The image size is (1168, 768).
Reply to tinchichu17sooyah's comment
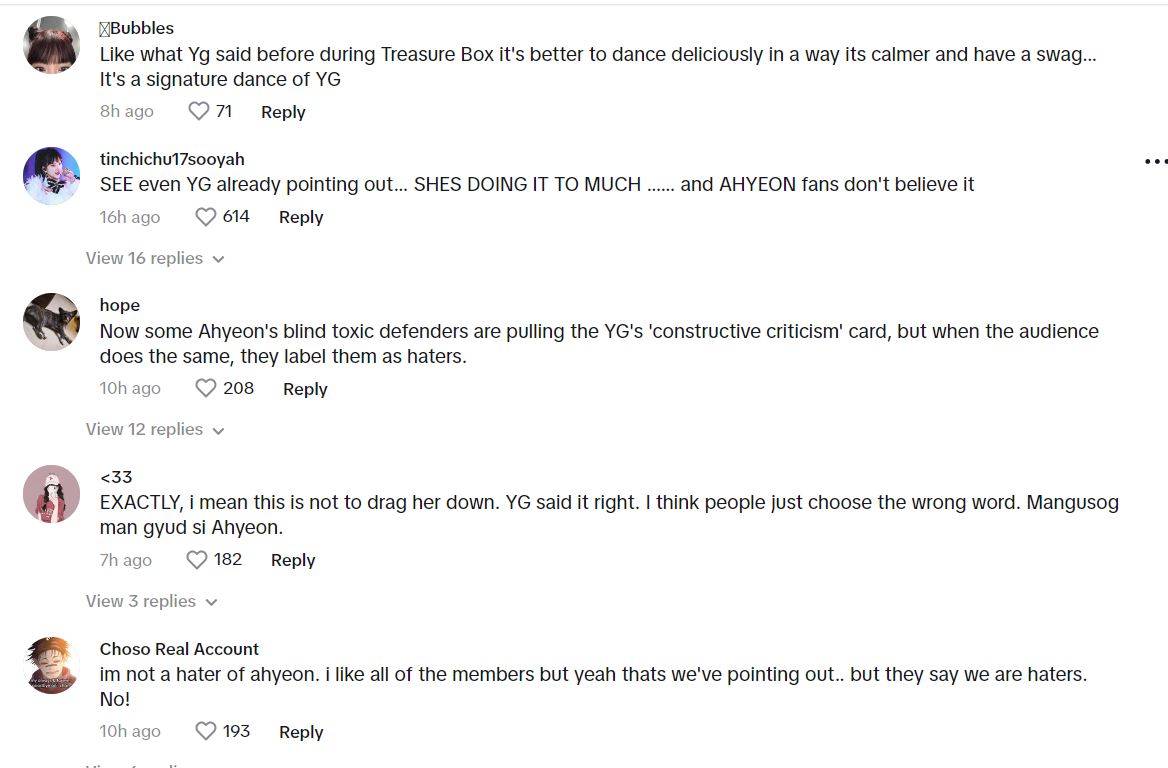click(x=301, y=217)
